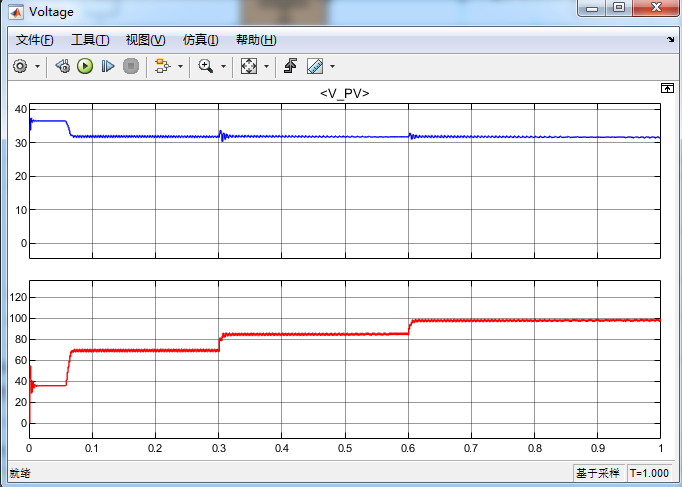Click the 基于采样 status bar label
Image resolution: width=682 pixels, height=487 pixels.
pyautogui.click(x=598, y=473)
